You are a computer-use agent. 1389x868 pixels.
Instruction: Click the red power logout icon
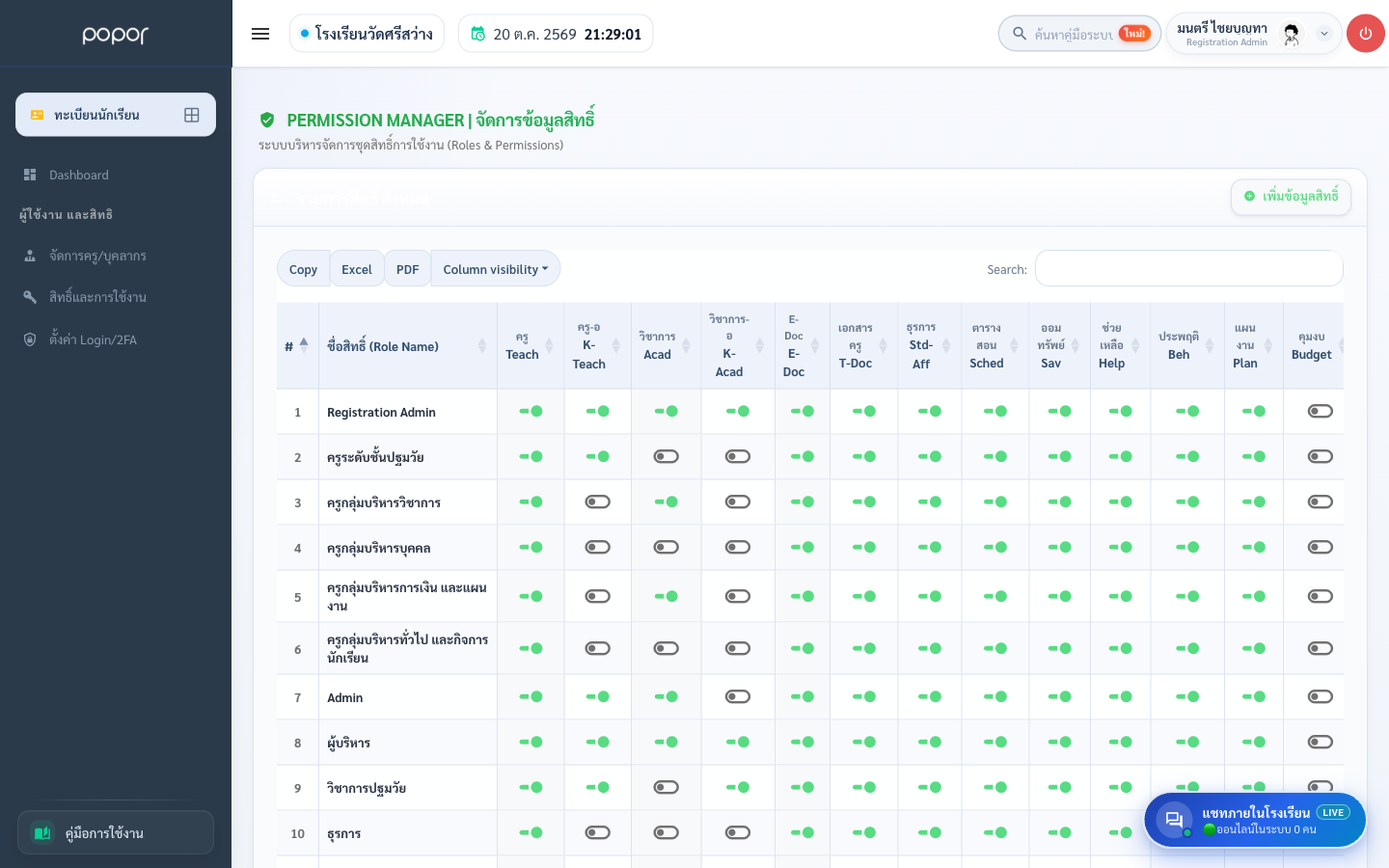point(1365,34)
